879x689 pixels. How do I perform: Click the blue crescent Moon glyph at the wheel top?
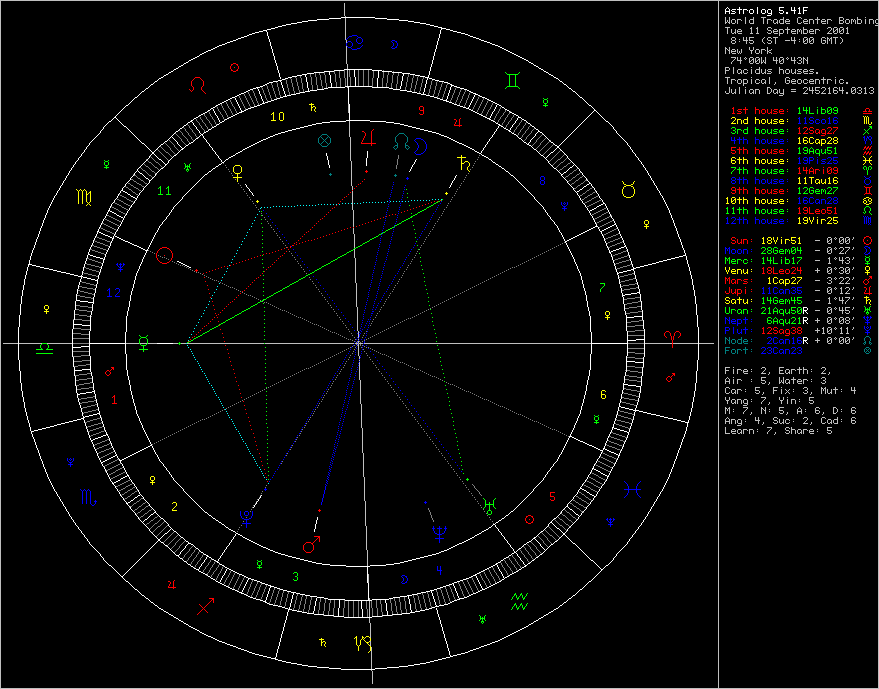point(421,145)
